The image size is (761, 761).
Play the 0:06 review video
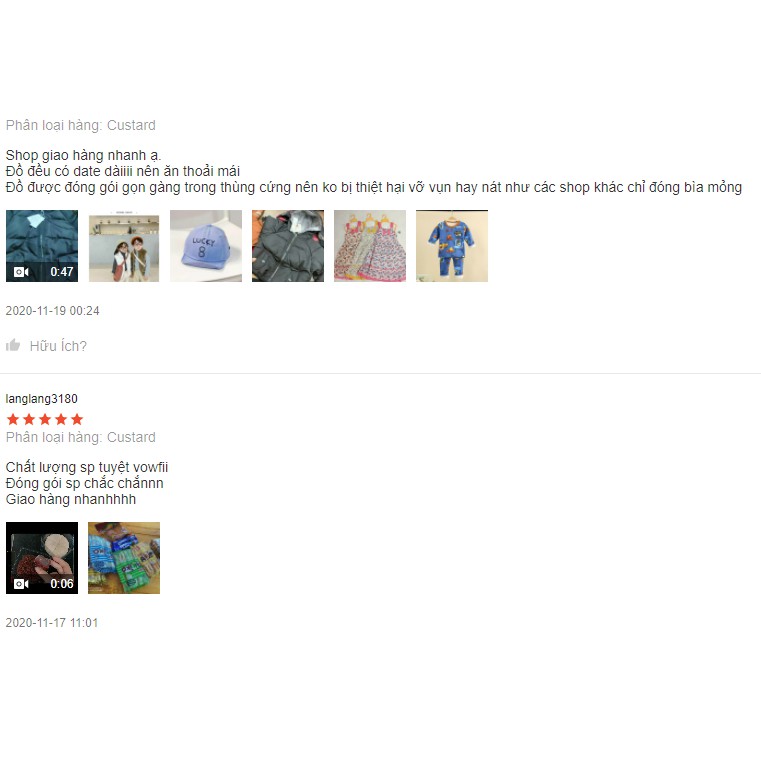42,558
